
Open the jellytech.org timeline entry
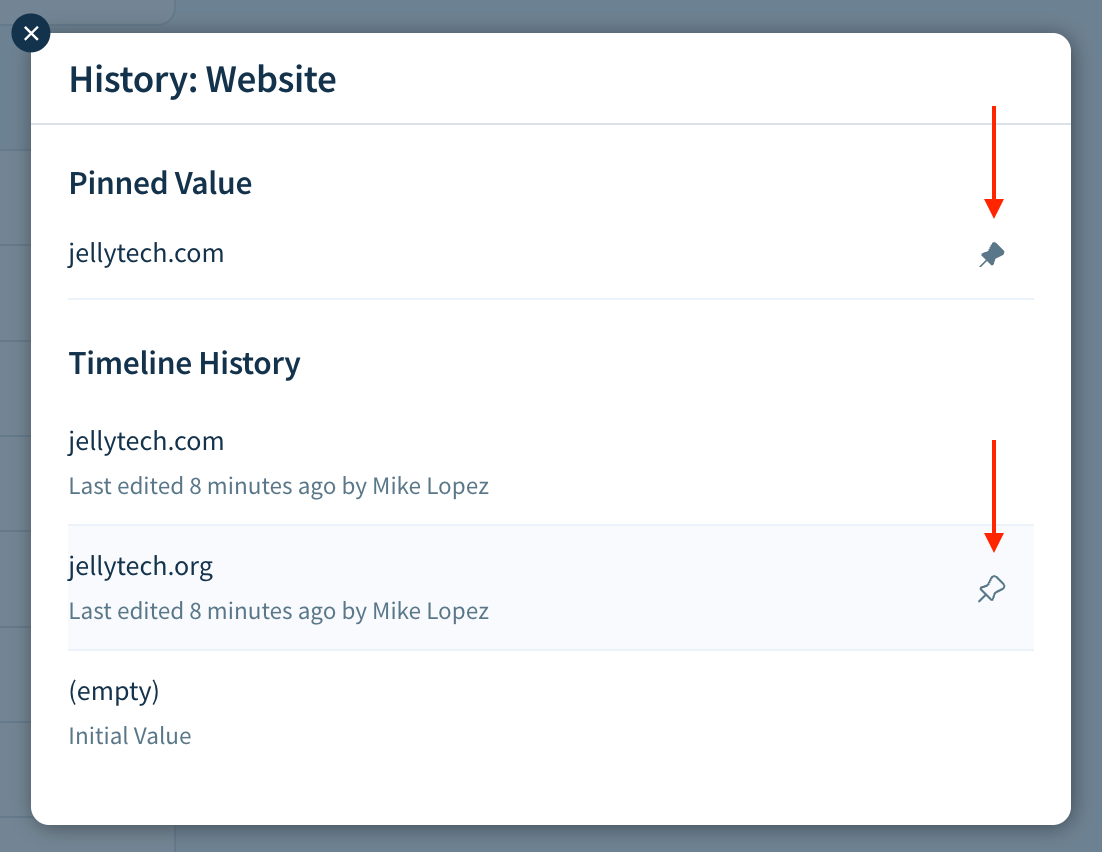pos(141,565)
